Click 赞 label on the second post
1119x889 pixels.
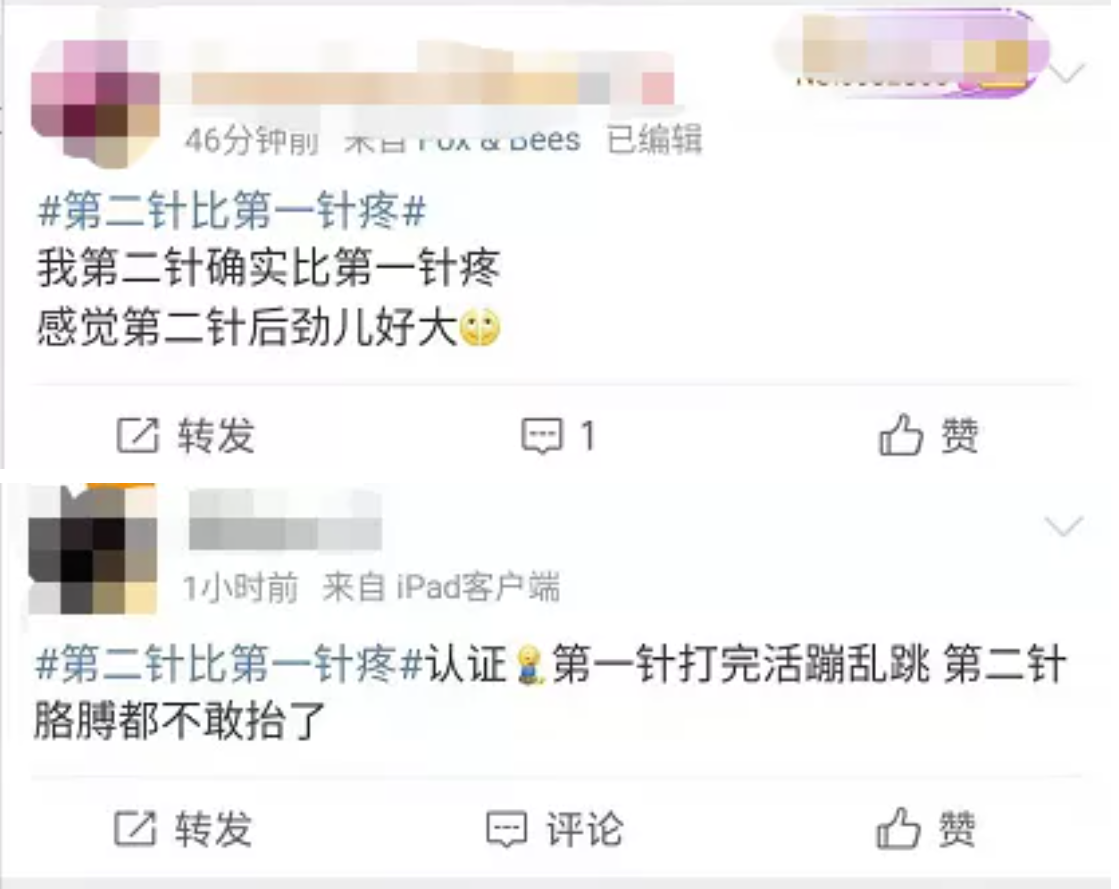tap(957, 828)
